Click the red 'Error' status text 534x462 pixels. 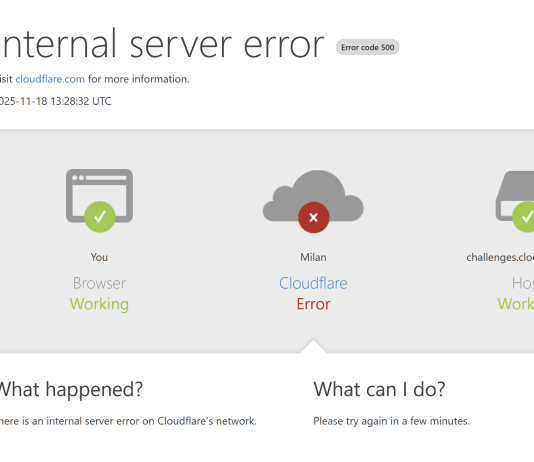point(313,304)
